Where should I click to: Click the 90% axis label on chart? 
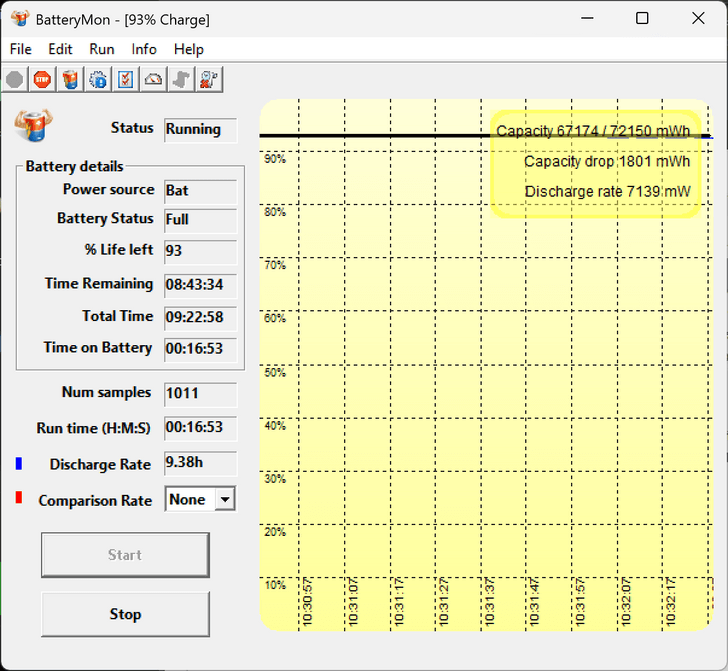pos(275,159)
